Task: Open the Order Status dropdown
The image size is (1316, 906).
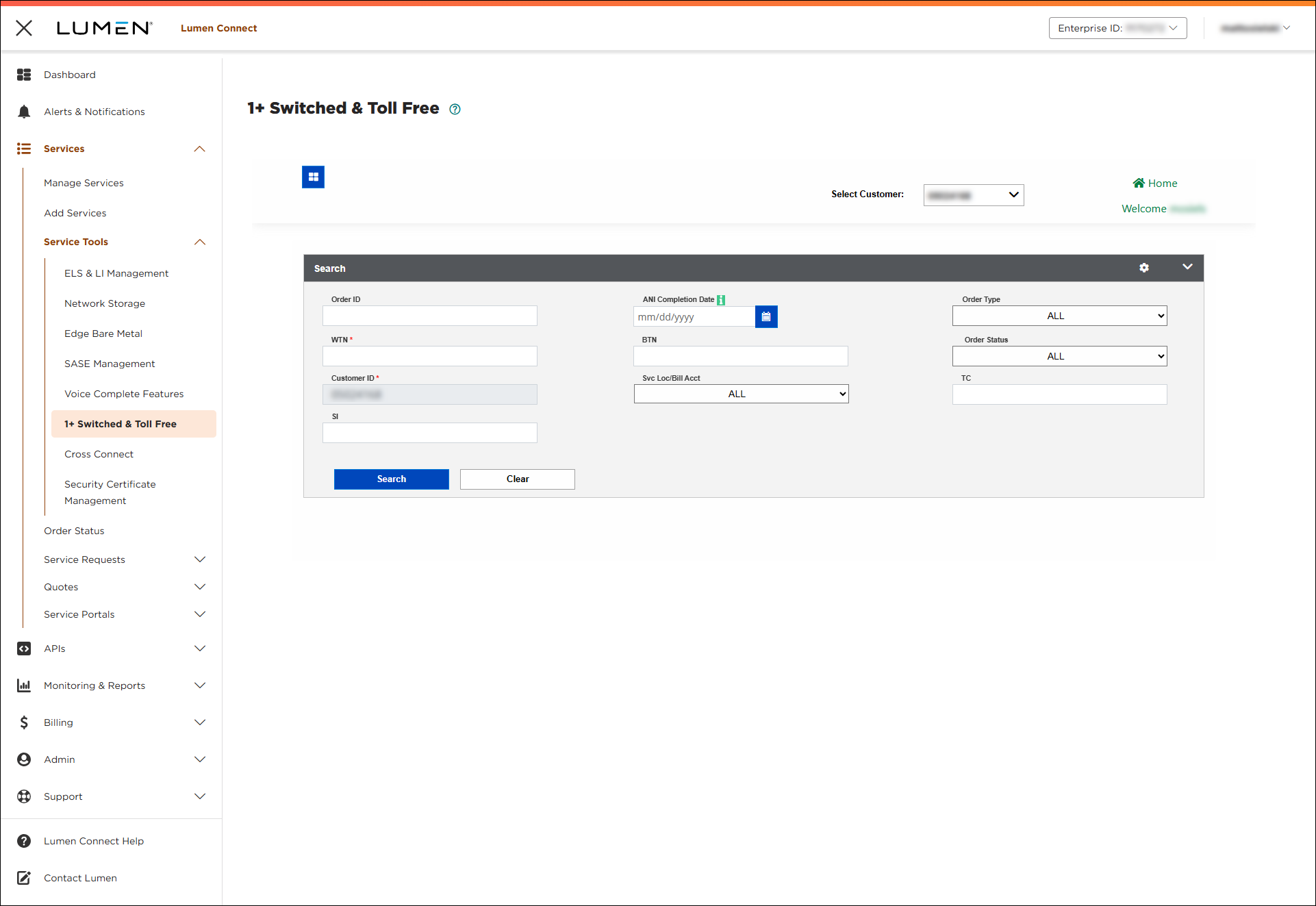Action: coord(1059,356)
